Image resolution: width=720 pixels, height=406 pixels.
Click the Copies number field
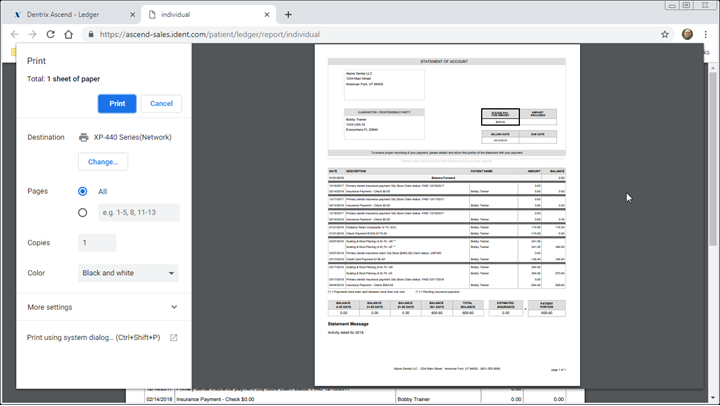point(97,242)
